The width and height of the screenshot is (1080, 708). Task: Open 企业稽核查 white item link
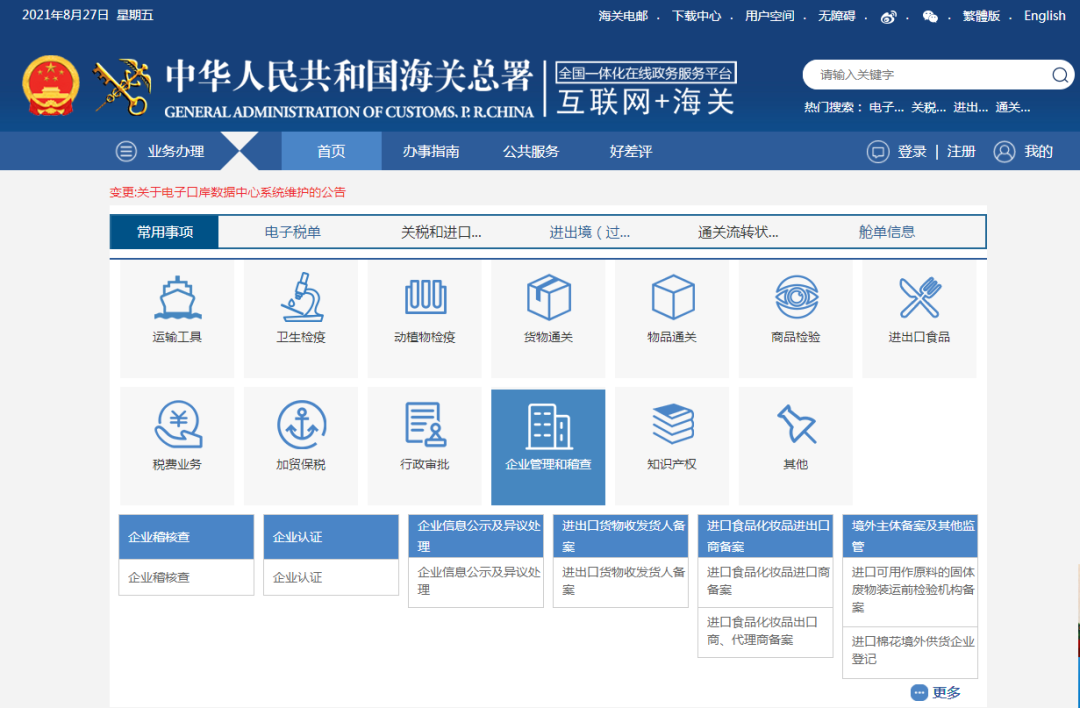click(187, 577)
